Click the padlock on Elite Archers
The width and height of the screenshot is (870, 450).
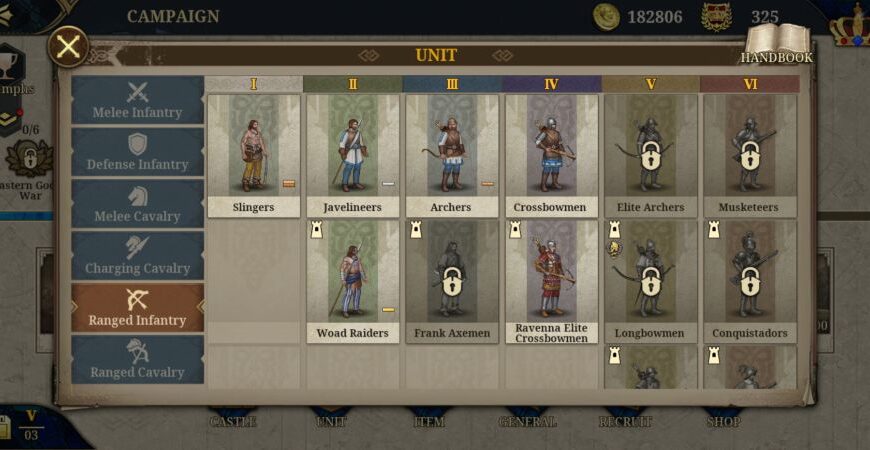(651, 155)
